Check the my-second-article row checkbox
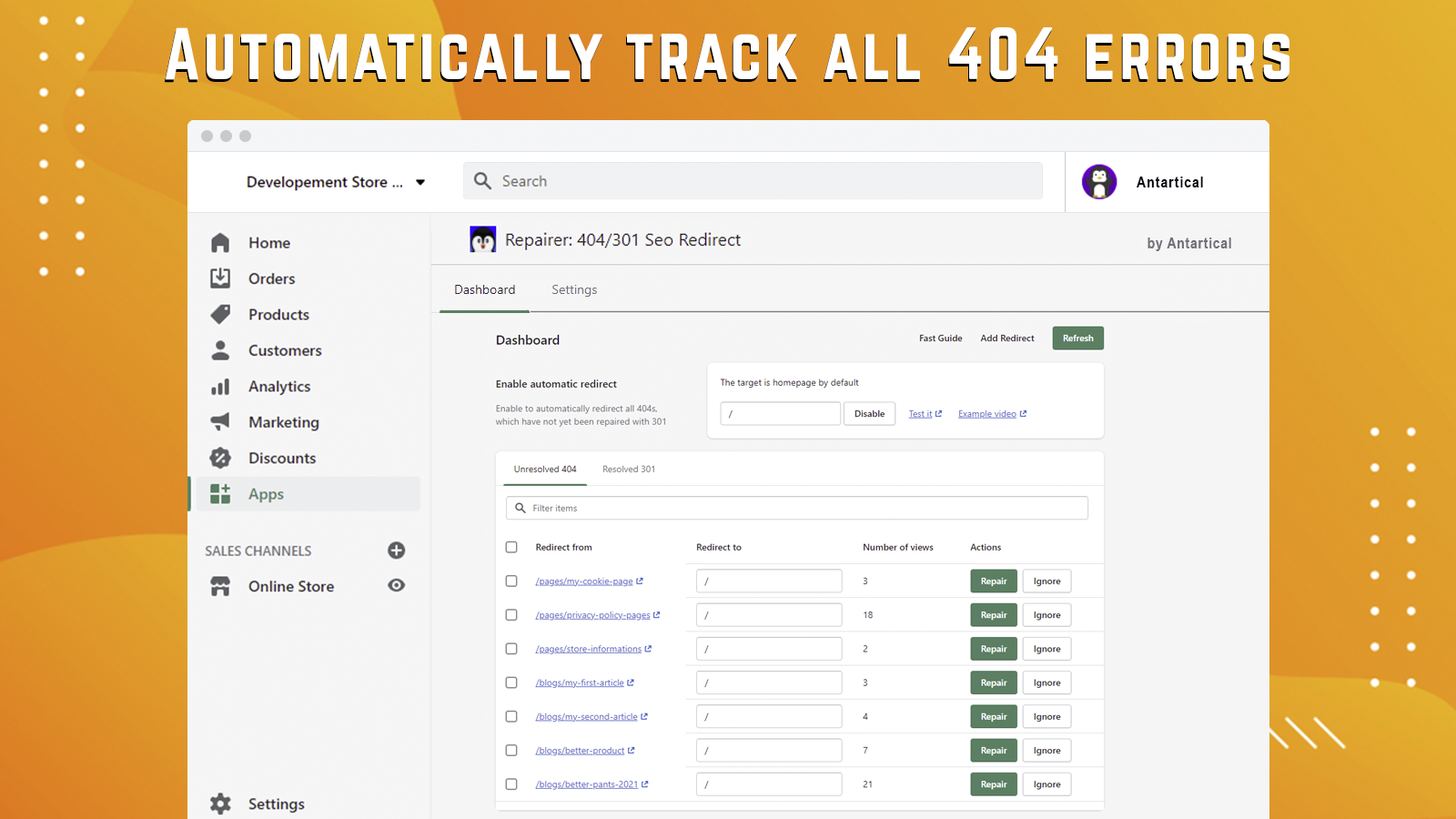Viewport: 1456px width, 819px height. pos(511,716)
